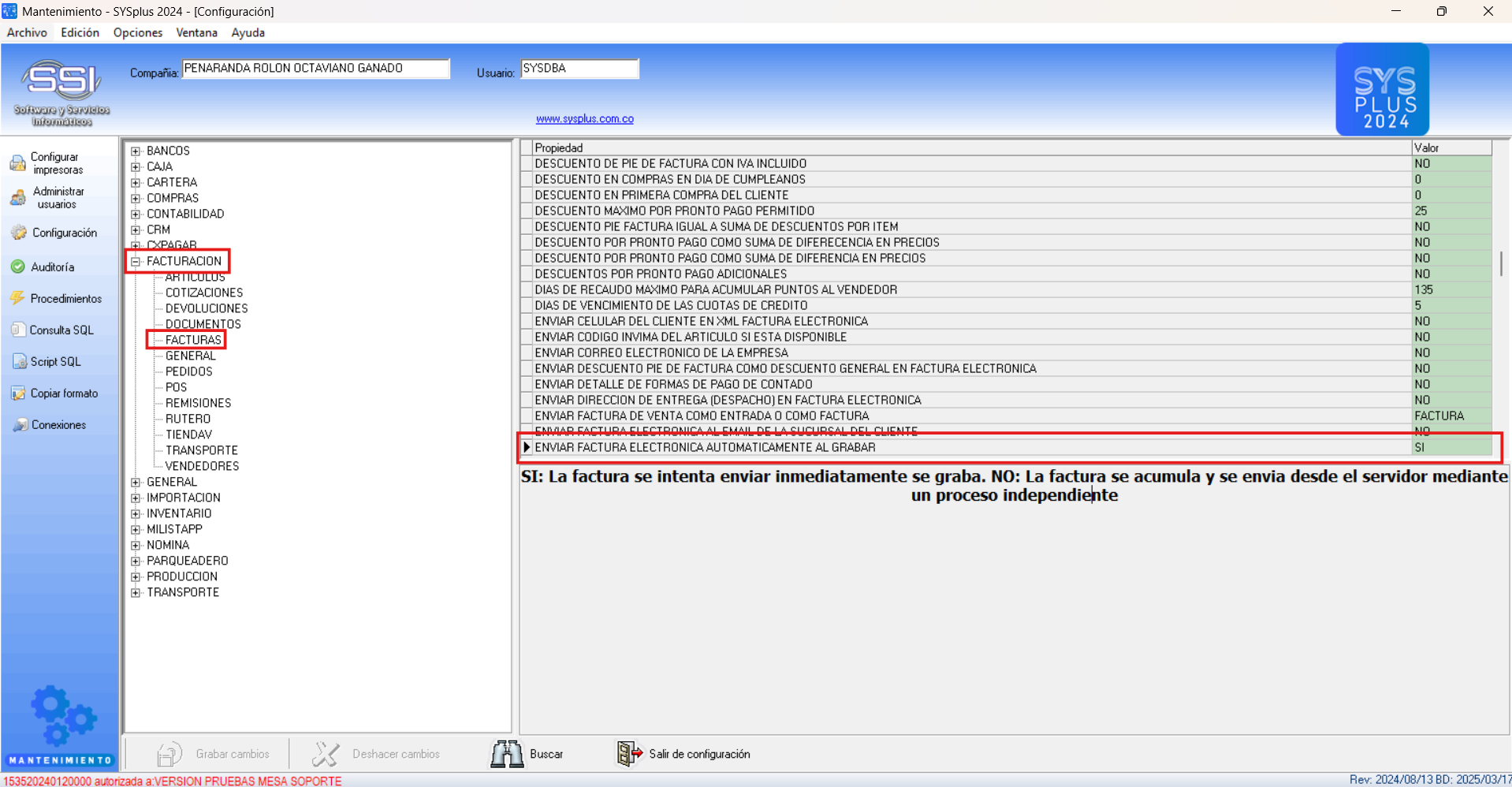Open the Edición menu
This screenshot has width=1512, height=787.
pos(80,32)
